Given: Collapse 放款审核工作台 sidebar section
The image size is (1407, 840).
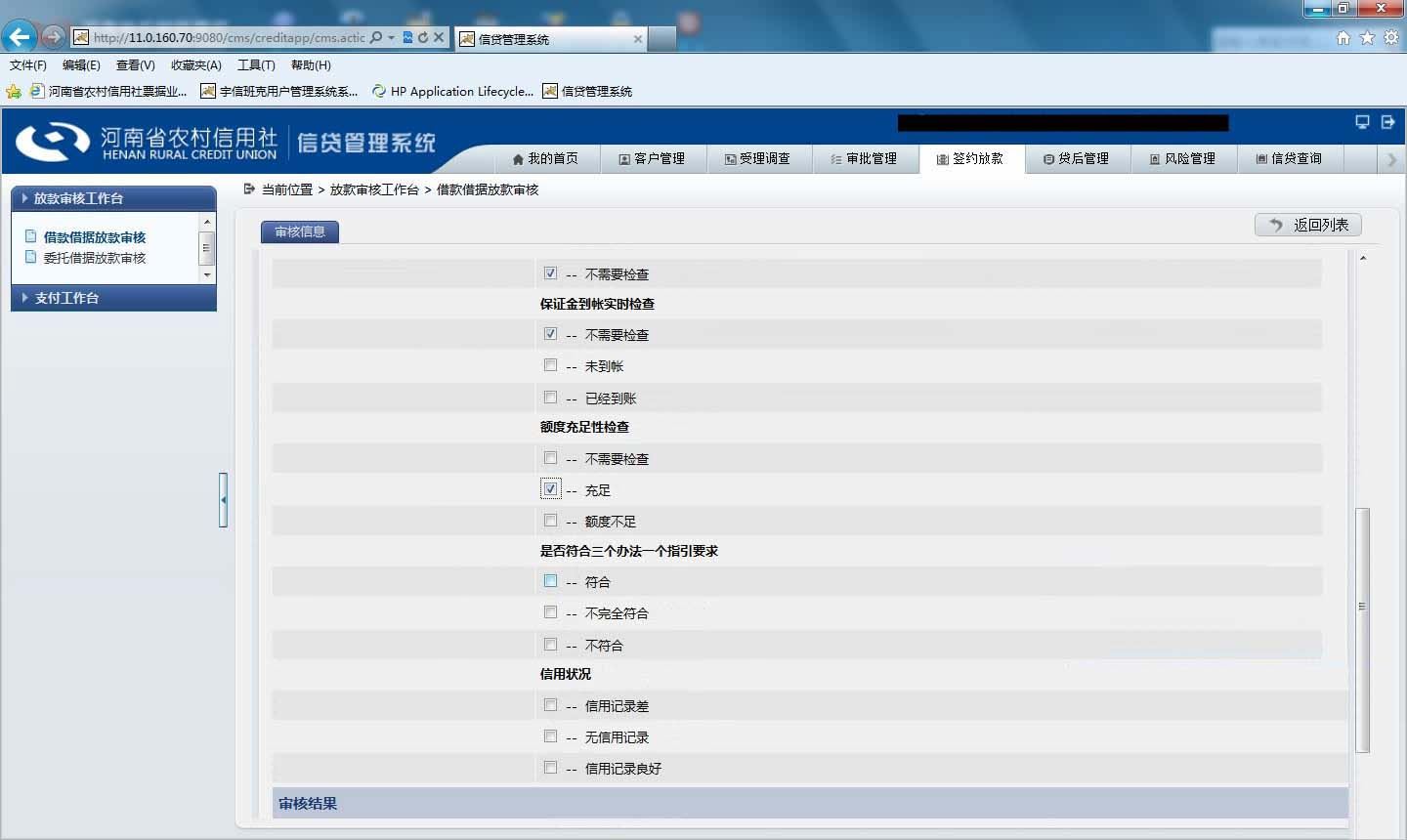Looking at the screenshot, I should [113, 198].
